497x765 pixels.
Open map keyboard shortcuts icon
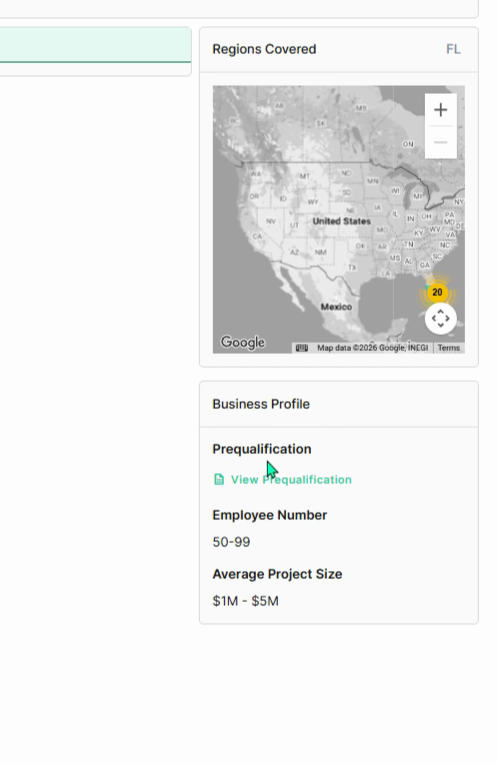(302, 348)
